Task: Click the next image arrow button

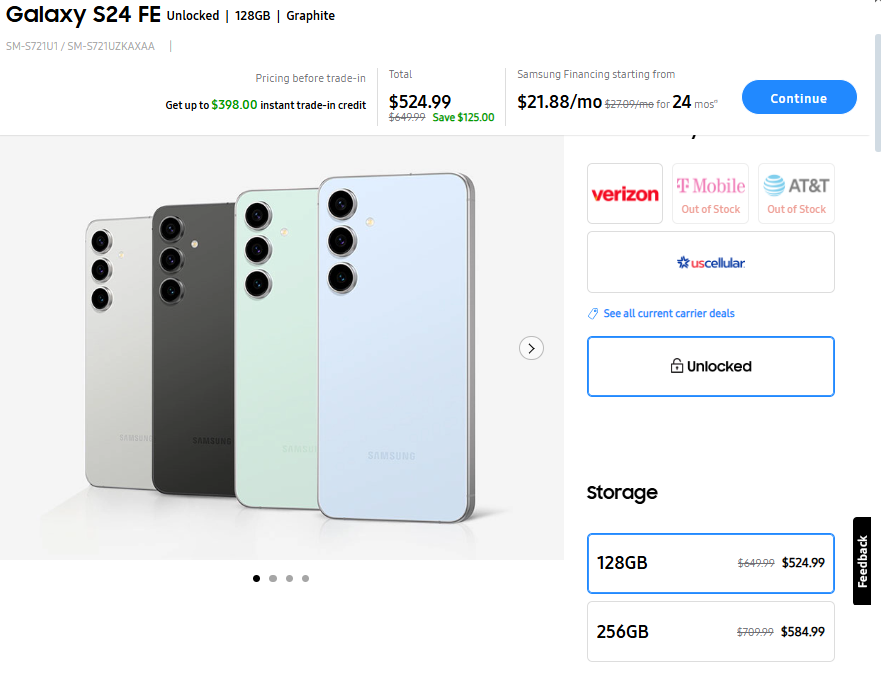Action: pos(532,348)
